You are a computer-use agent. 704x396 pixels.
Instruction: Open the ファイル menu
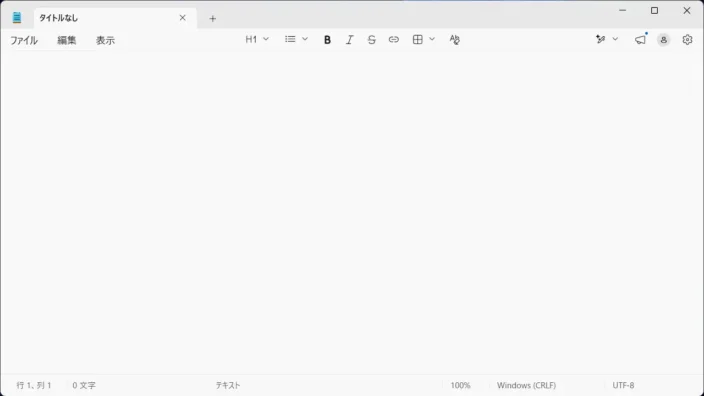(24, 40)
